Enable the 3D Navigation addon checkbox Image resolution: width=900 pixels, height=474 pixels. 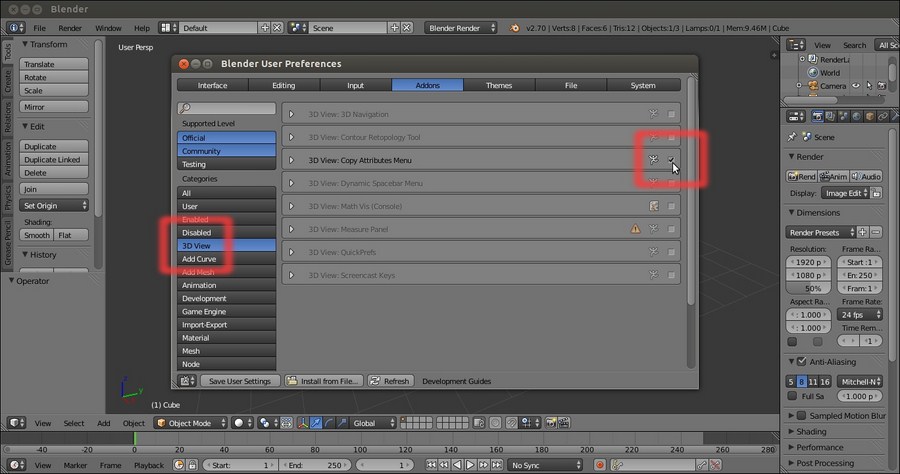(671, 114)
